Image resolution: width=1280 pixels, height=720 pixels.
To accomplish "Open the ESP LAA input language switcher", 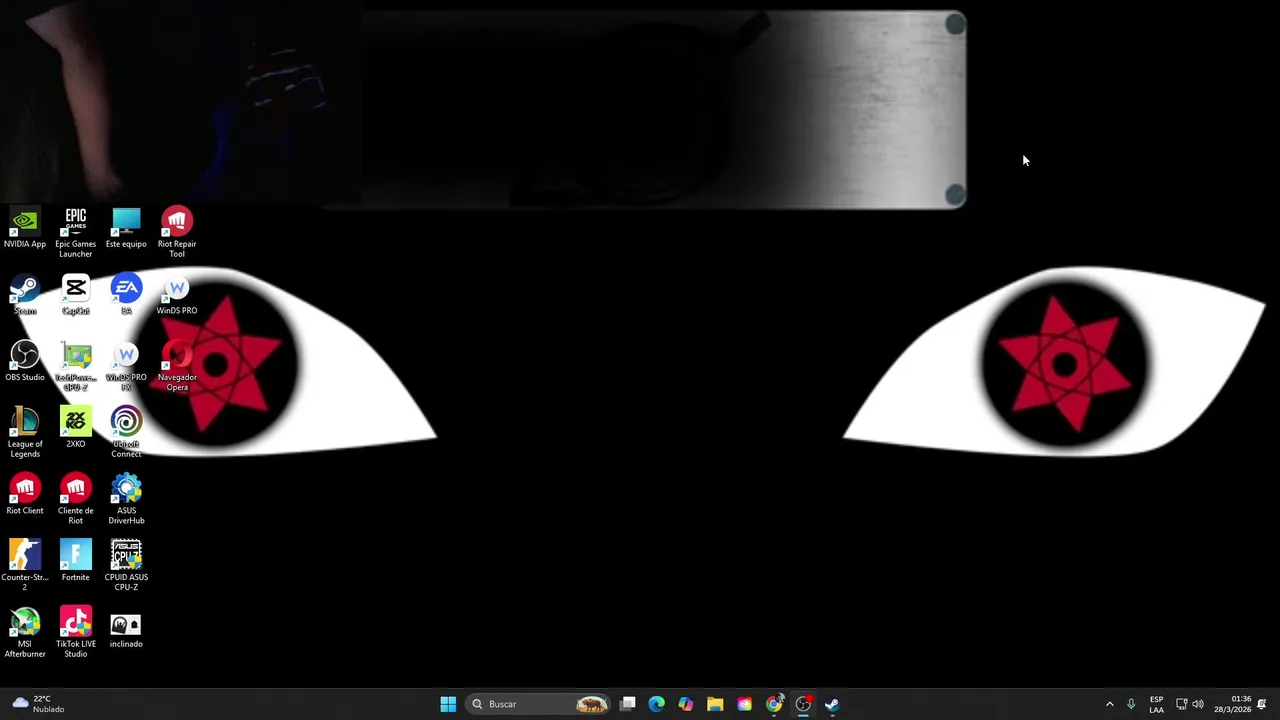I will (x=1156, y=704).
